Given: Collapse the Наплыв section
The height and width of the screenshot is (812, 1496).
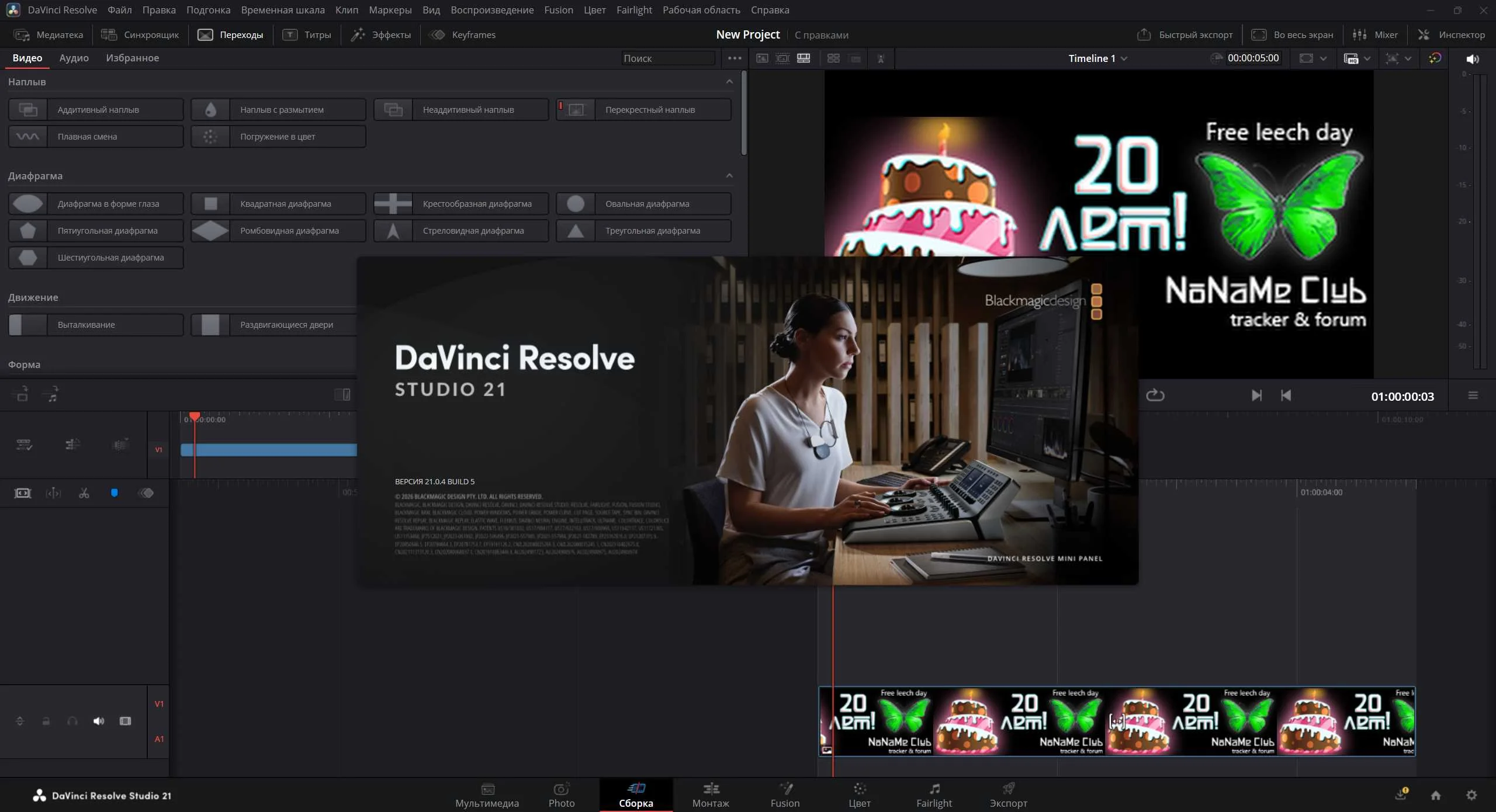Looking at the screenshot, I should (x=729, y=82).
